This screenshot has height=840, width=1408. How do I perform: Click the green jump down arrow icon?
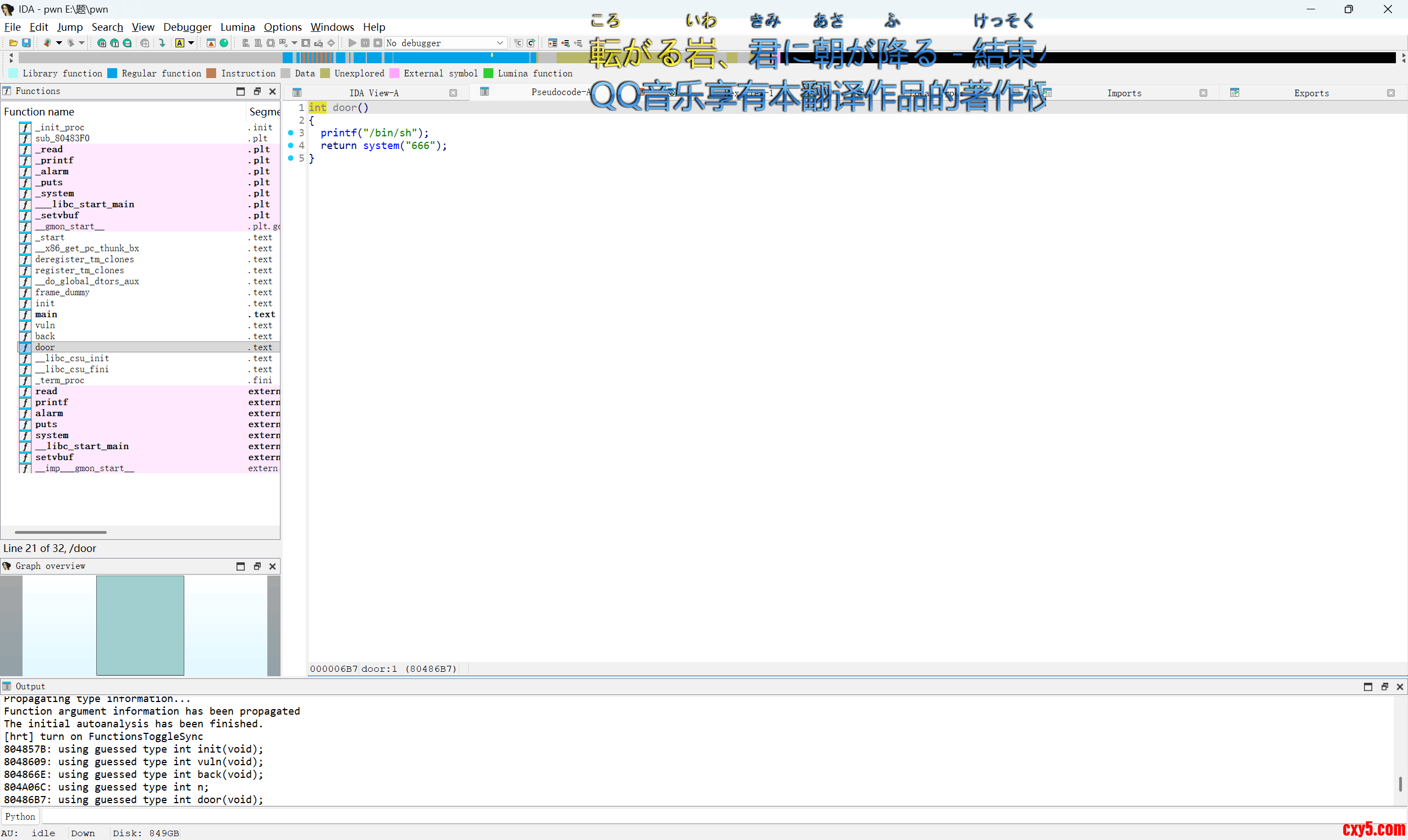coord(162,43)
